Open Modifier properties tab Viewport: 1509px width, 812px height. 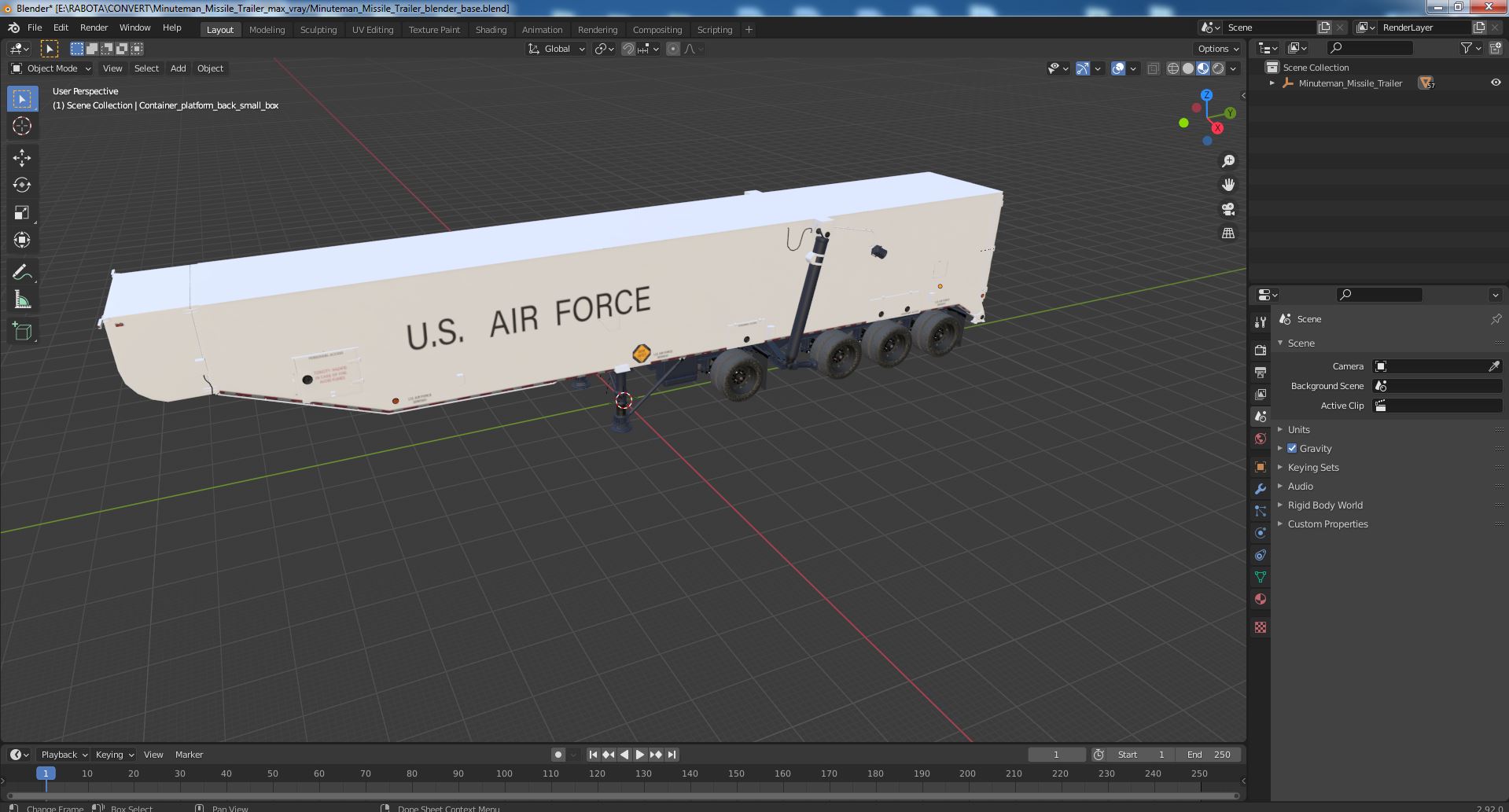point(1261,489)
